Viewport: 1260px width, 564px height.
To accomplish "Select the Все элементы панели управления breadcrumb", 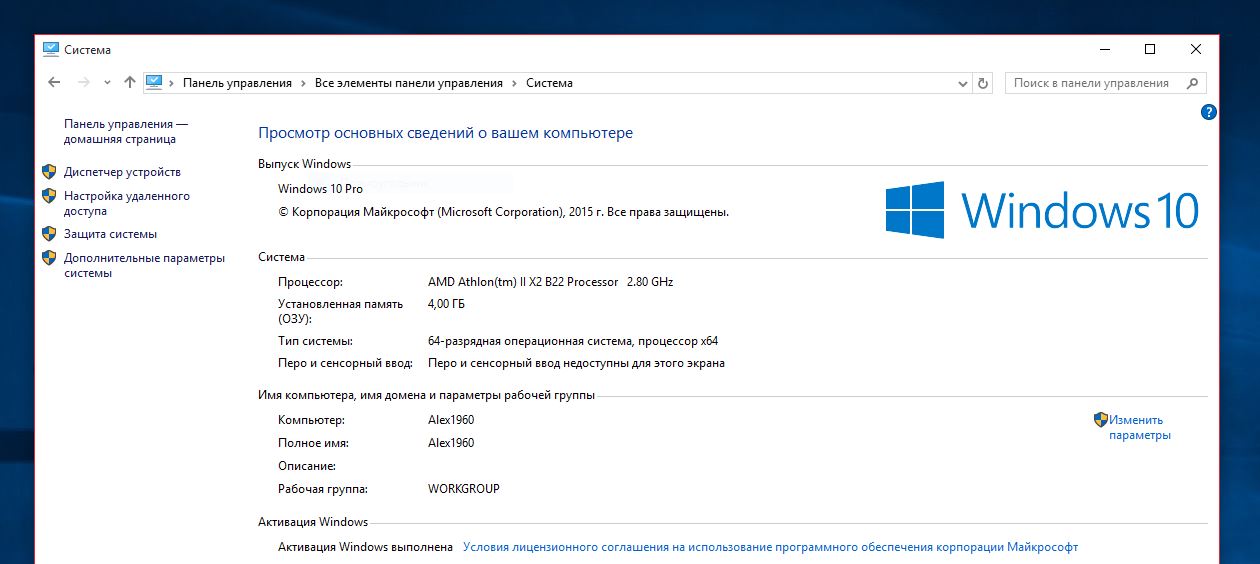I will pyautogui.click(x=408, y=84).
